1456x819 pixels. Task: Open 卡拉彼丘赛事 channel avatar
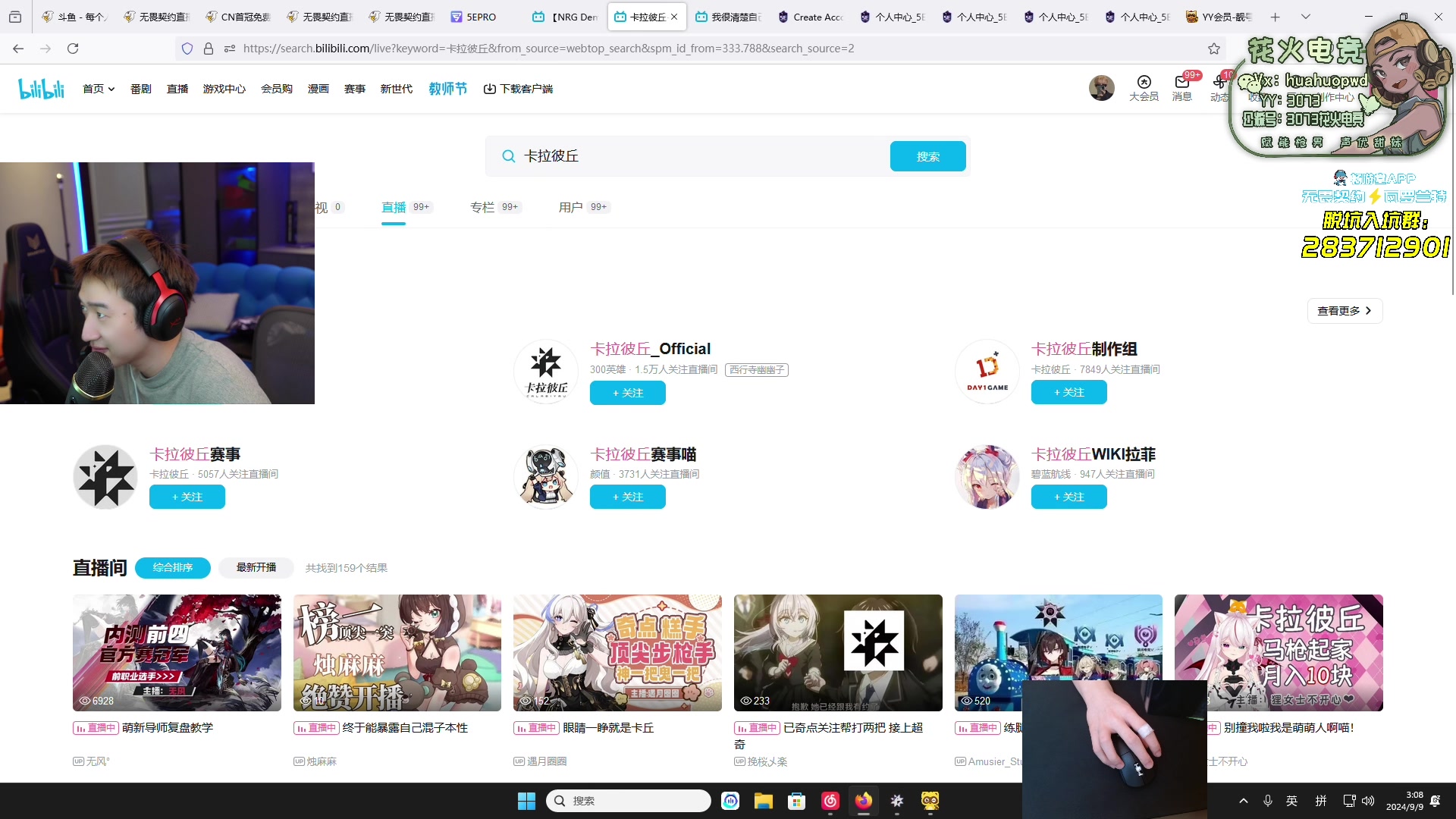click(x=105, y=476)
